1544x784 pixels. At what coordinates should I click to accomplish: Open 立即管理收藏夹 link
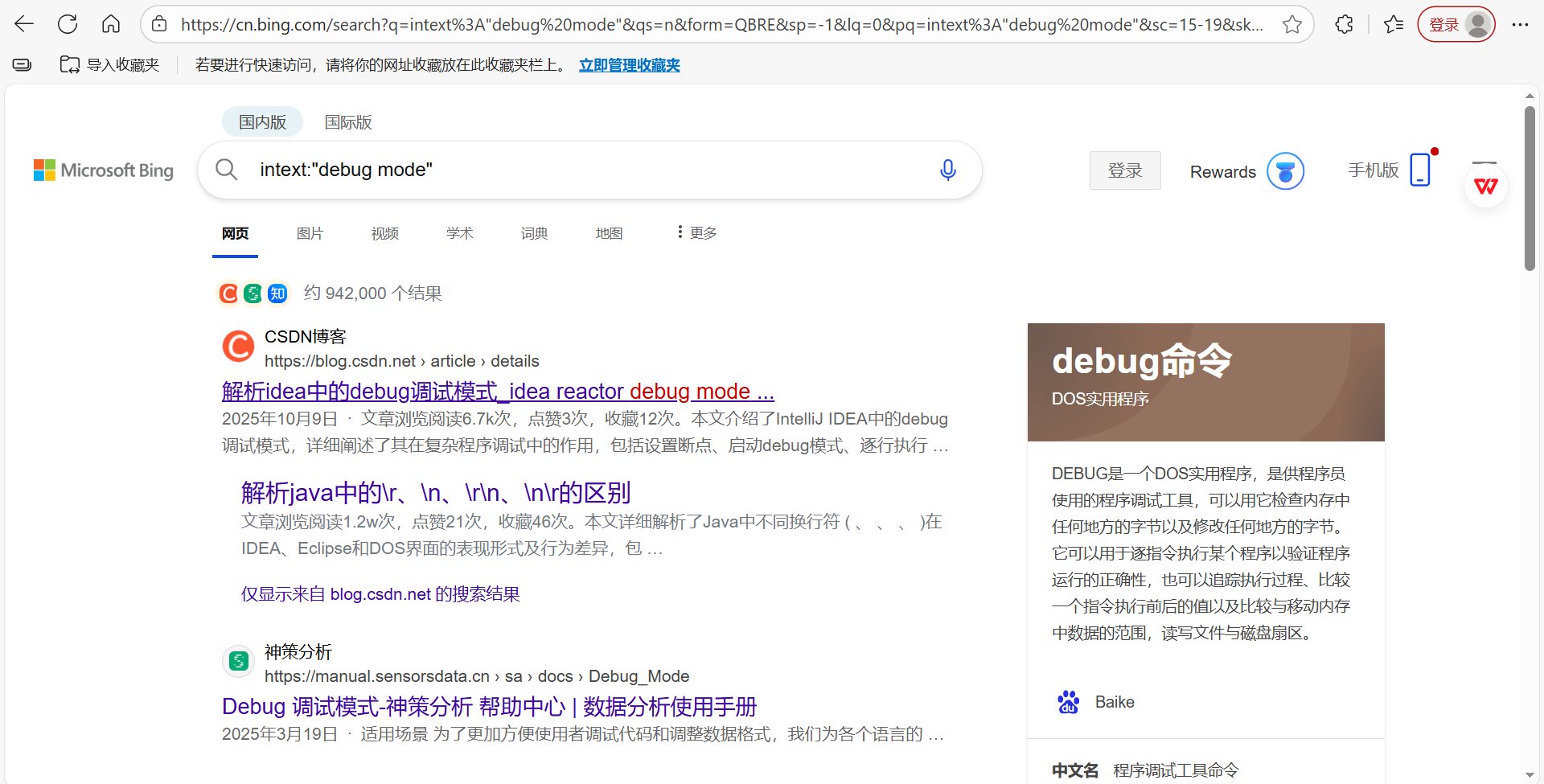(629, 65)
